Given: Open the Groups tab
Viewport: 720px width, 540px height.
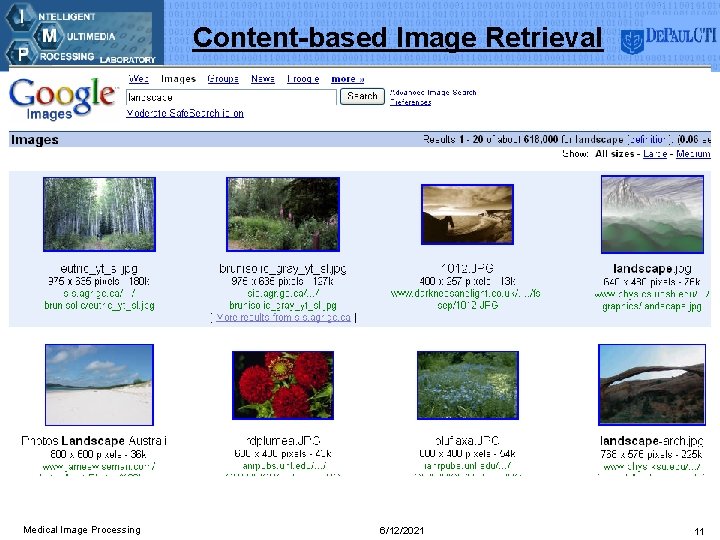Looking at the screenshot, I should [223, 79].
